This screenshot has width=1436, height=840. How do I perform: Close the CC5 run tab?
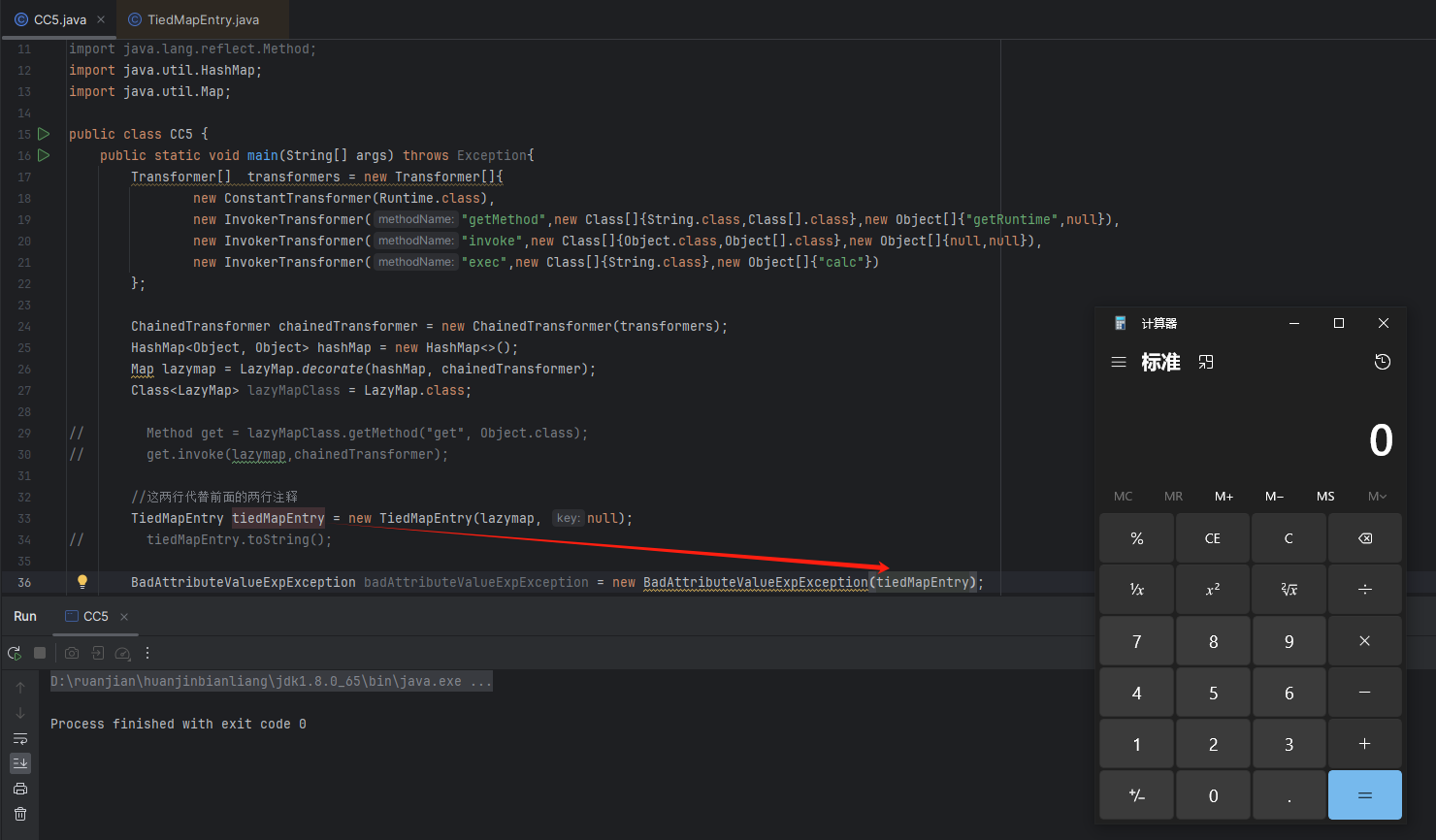(124, 617)
